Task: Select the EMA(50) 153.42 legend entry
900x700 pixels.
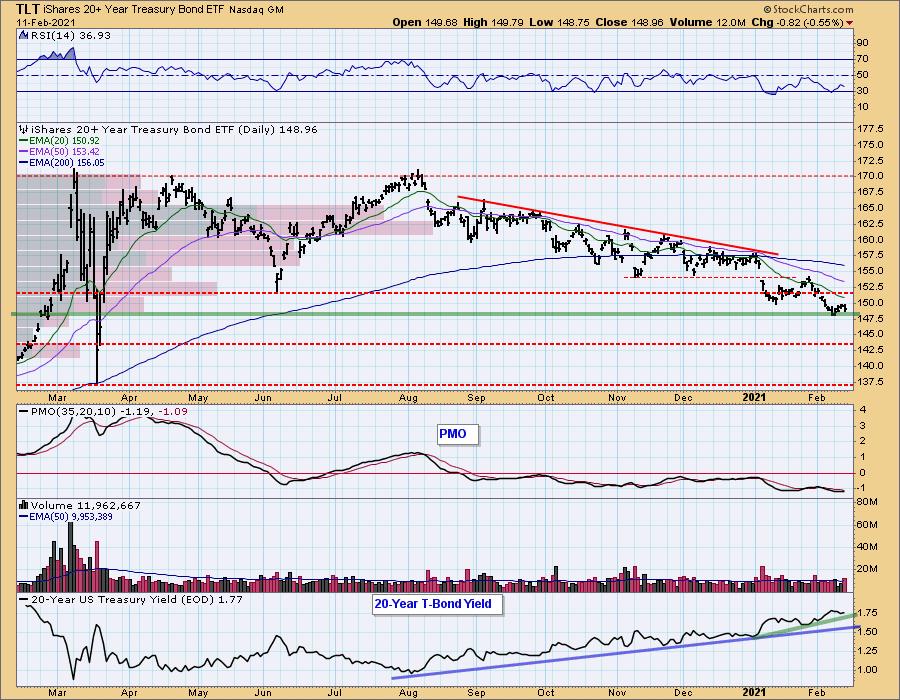Action: click(x=60, y=151)
